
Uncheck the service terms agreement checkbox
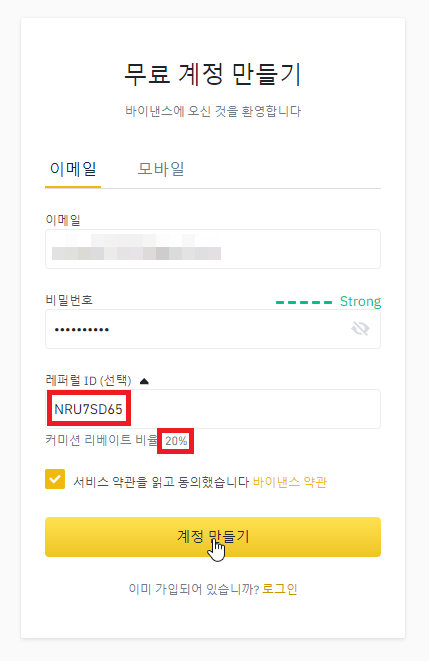point(55,479)
